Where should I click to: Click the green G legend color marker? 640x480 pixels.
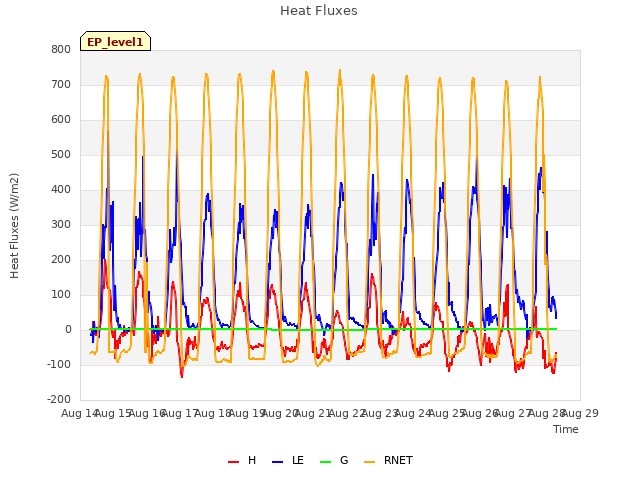click(x=326, y=462)
